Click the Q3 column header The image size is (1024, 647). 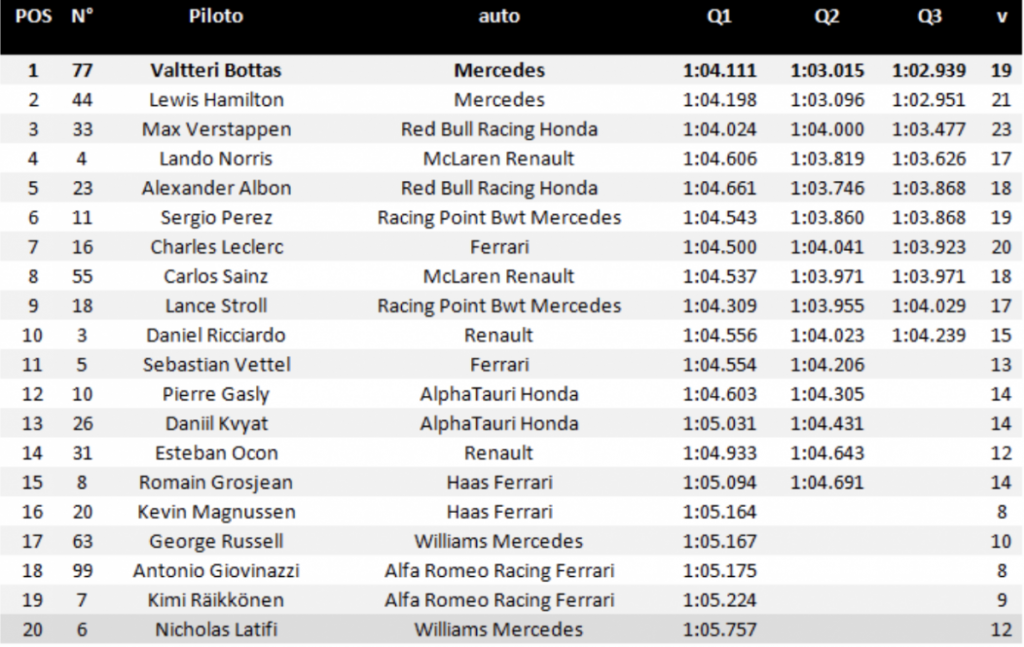pyautogui.click(x=929, y=16)
